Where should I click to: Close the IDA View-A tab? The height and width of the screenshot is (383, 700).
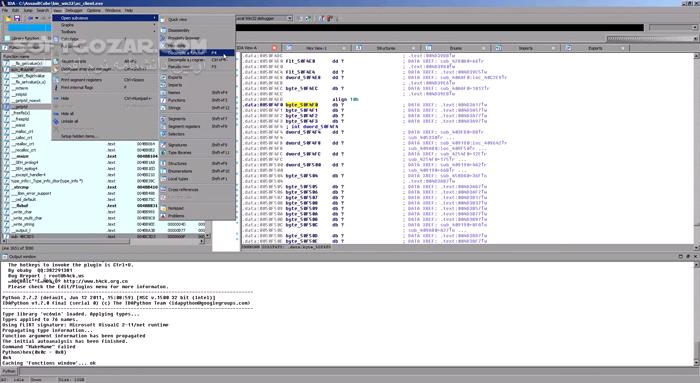pos(275,48)
